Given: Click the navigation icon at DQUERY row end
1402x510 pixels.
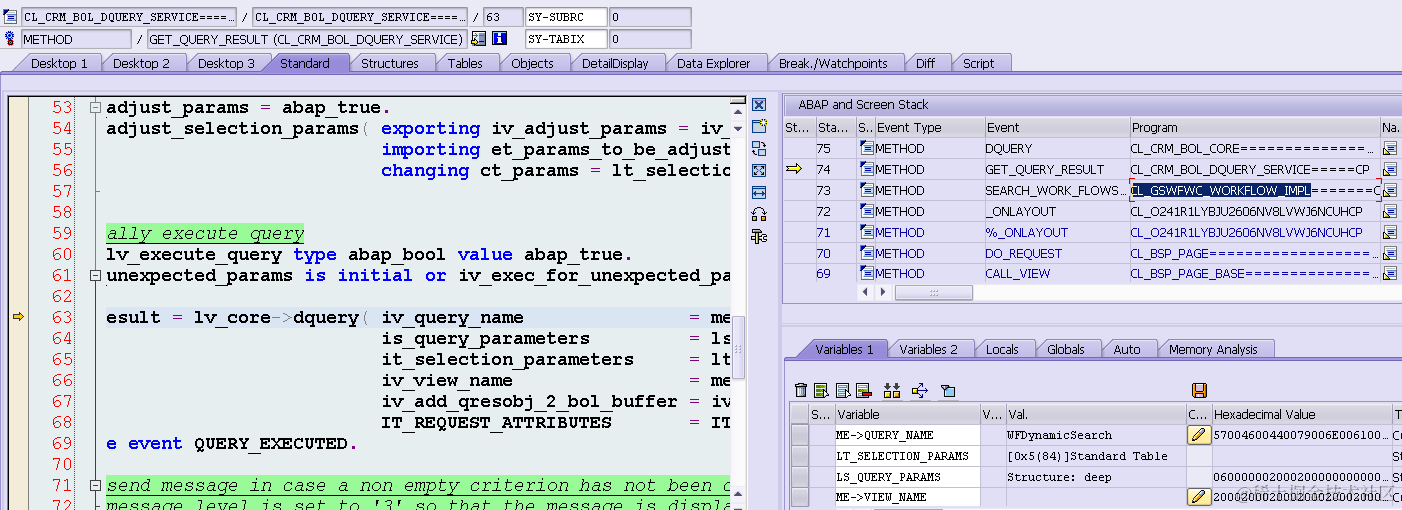Looking at the screenshot, I should [1390, 149].
